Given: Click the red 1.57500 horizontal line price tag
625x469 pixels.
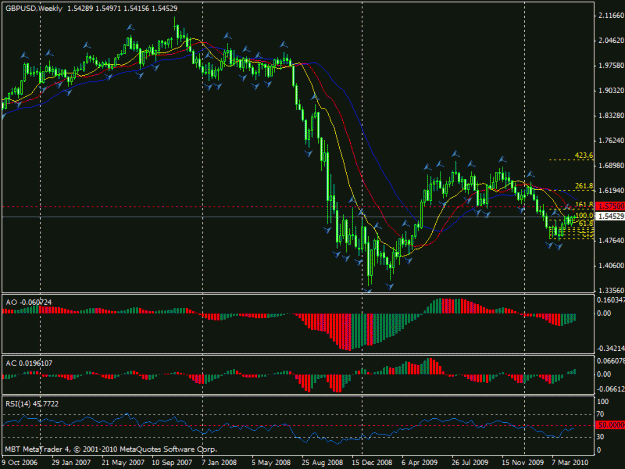Looking at the screenshot, I should click(610, 206).
